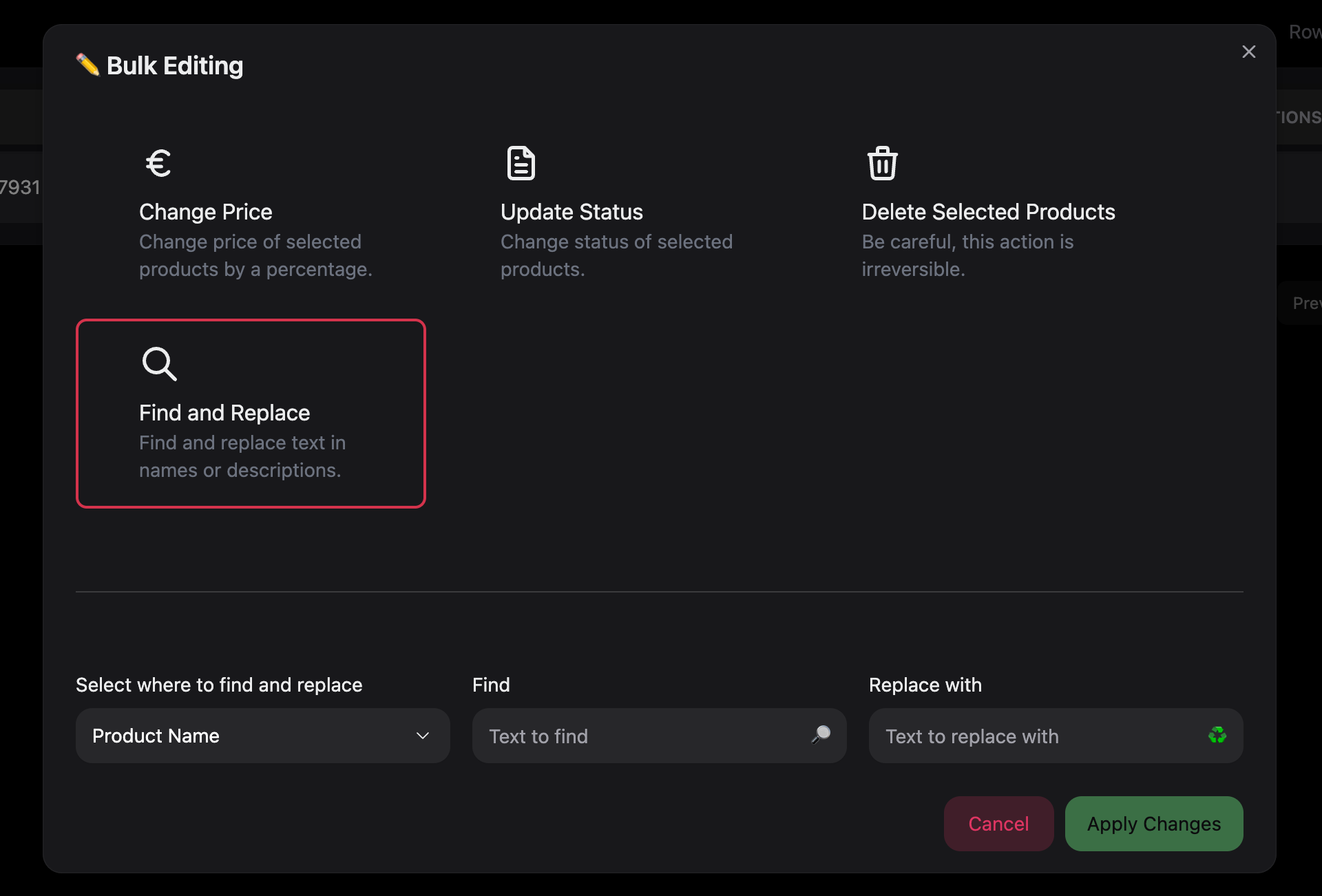Click the Find and Replace magnifier icon

159,363
